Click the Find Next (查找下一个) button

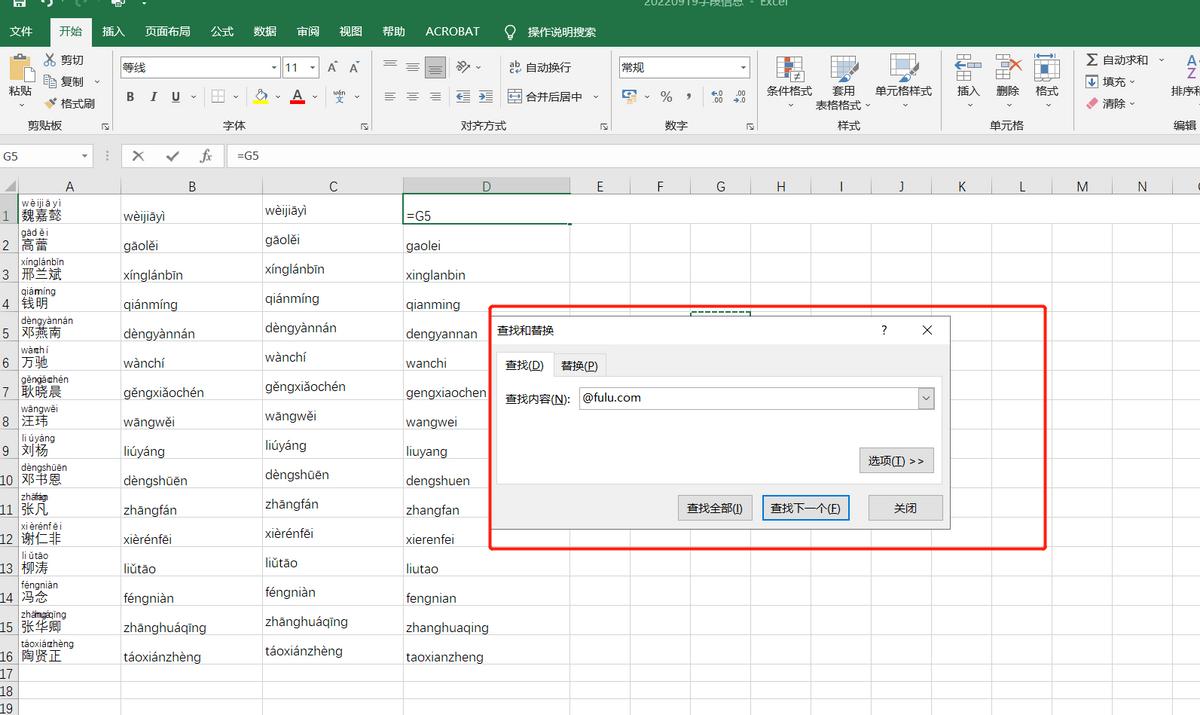[805, 508]
